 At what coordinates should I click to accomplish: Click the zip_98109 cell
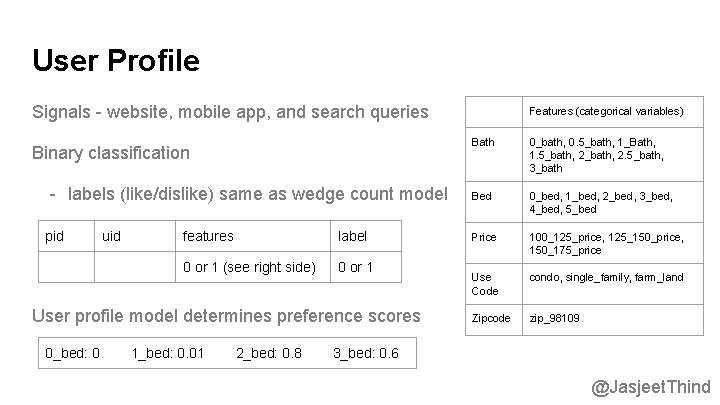pyautogui.click(x=613, y=320)
